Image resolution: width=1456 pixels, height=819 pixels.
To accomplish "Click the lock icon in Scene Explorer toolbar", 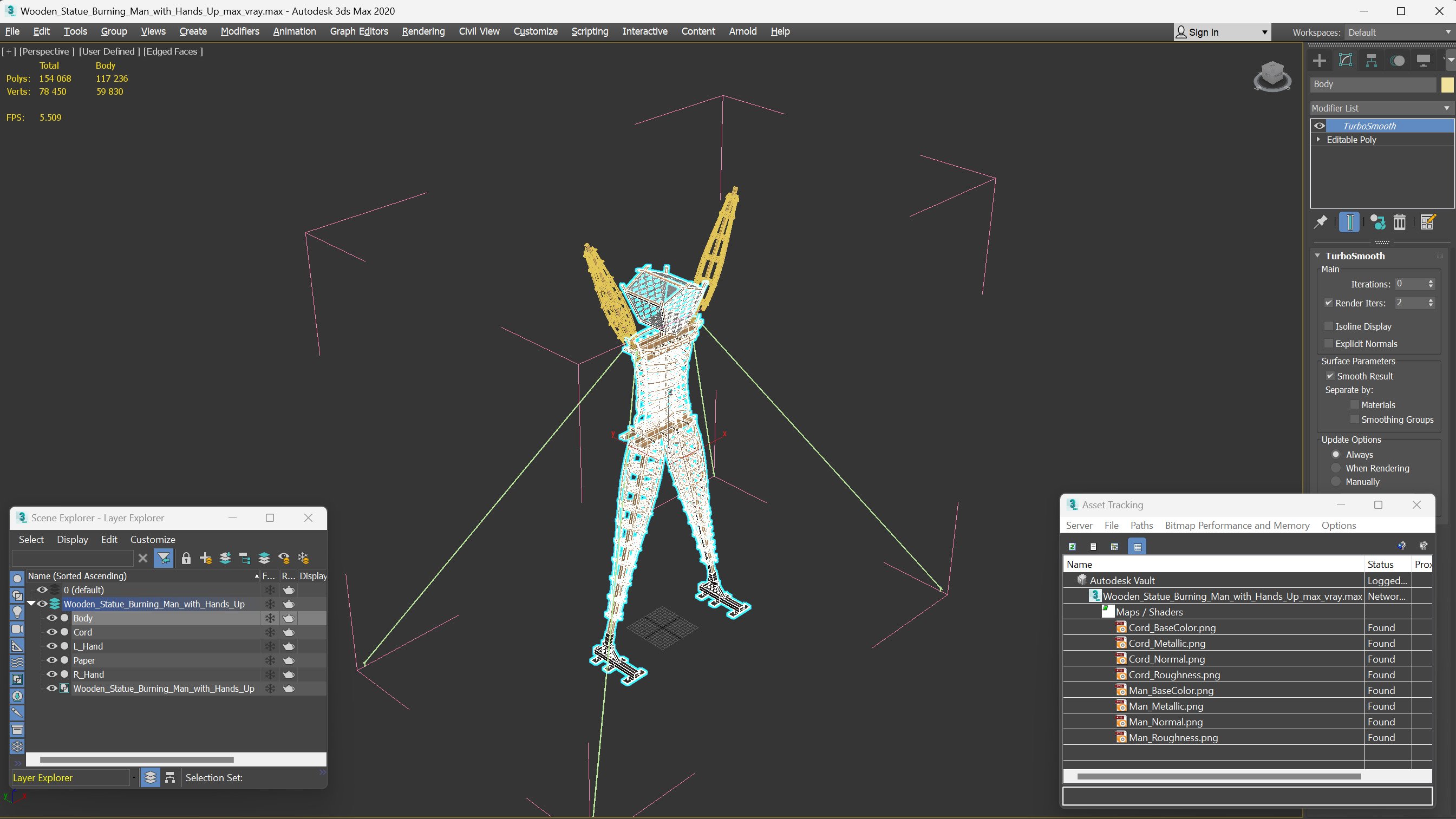I will [186, 559].
